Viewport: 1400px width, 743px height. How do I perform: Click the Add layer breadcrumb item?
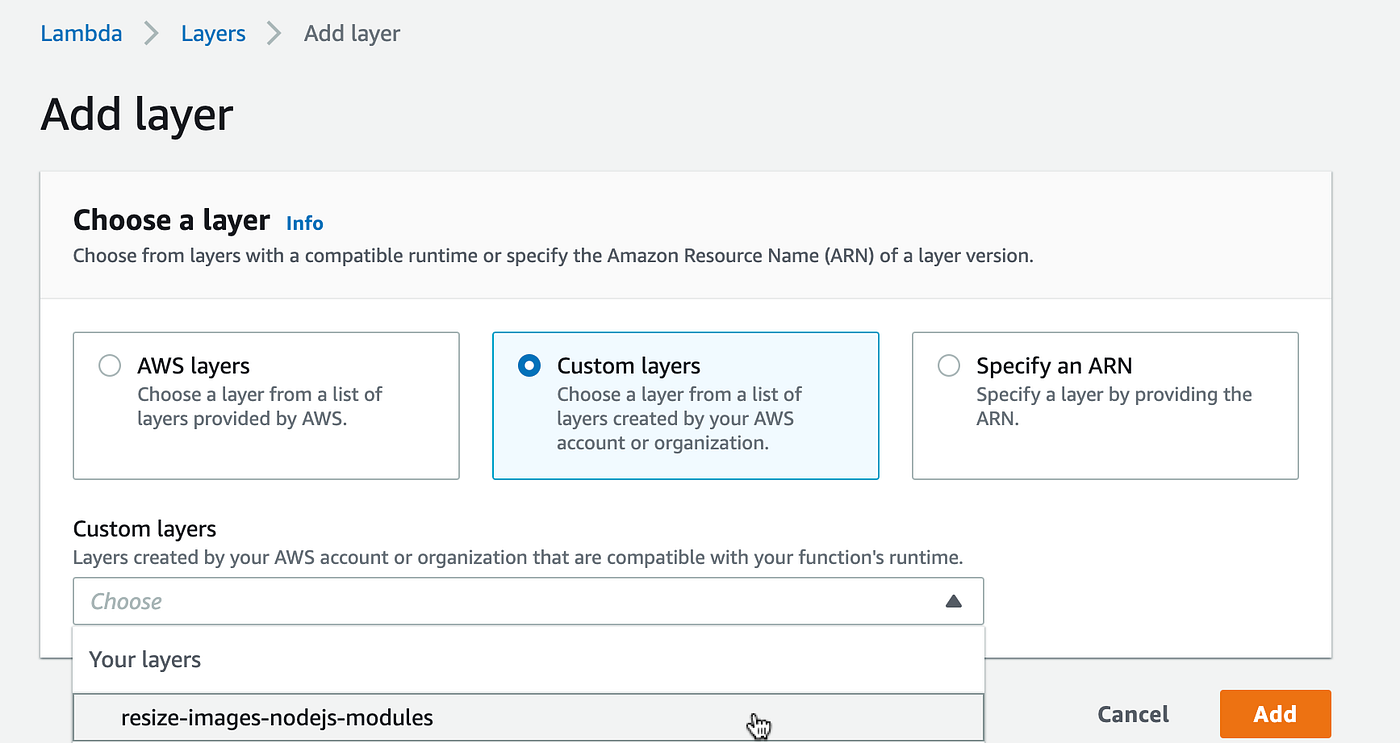pos(351,33)
